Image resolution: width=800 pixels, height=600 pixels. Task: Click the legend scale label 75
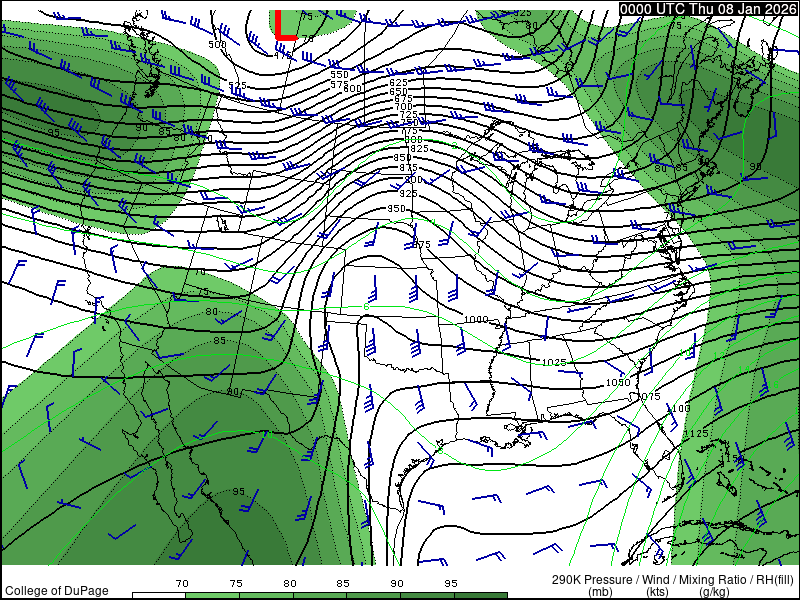[x=236, y=583]
